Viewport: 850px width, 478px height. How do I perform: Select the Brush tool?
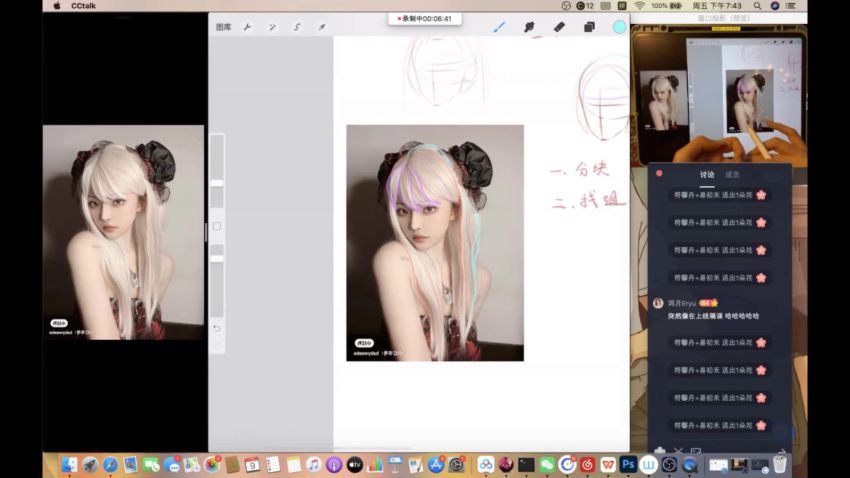tap(499, 27)
